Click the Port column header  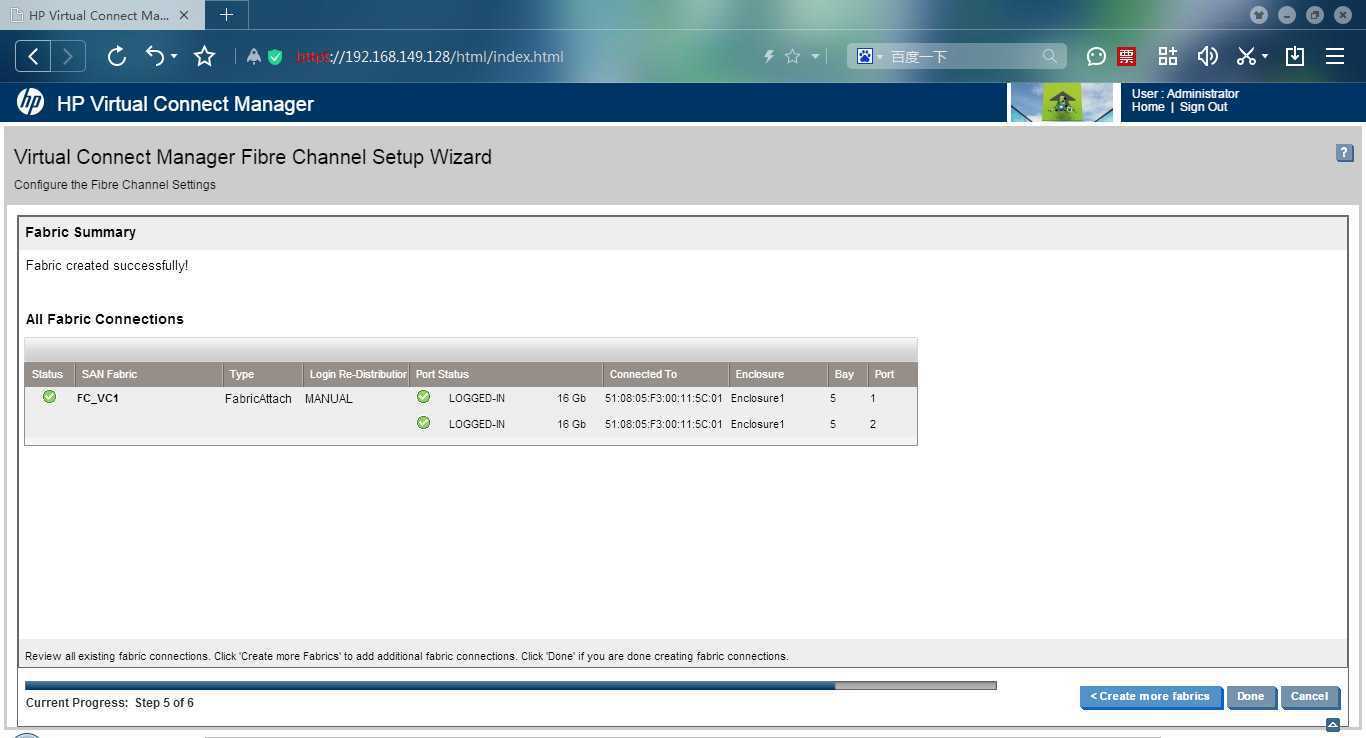click(892, 374)
